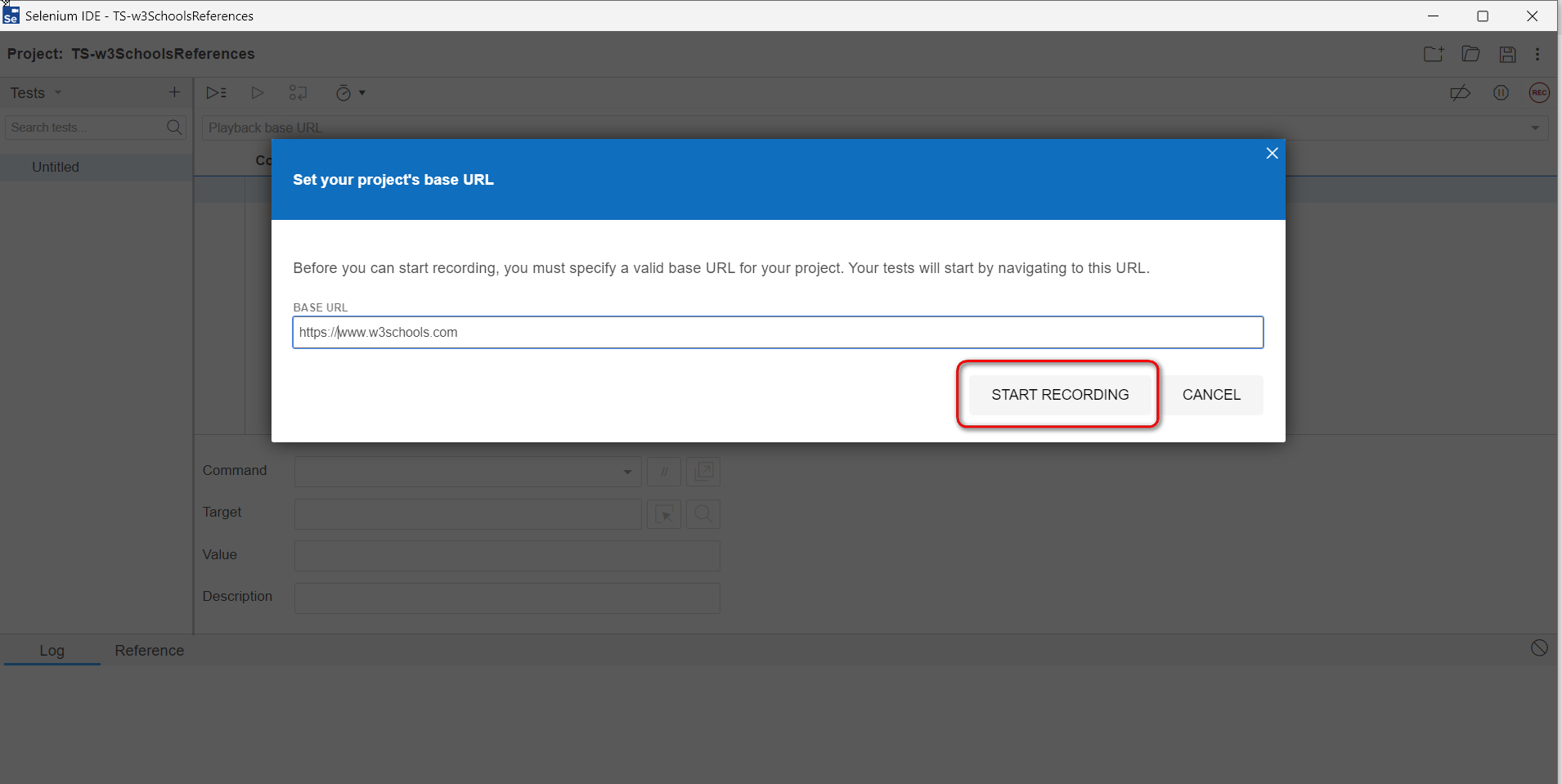Click the START RECORDING button
Viewport: 1562px width, 784px height.
(1059, 395)
